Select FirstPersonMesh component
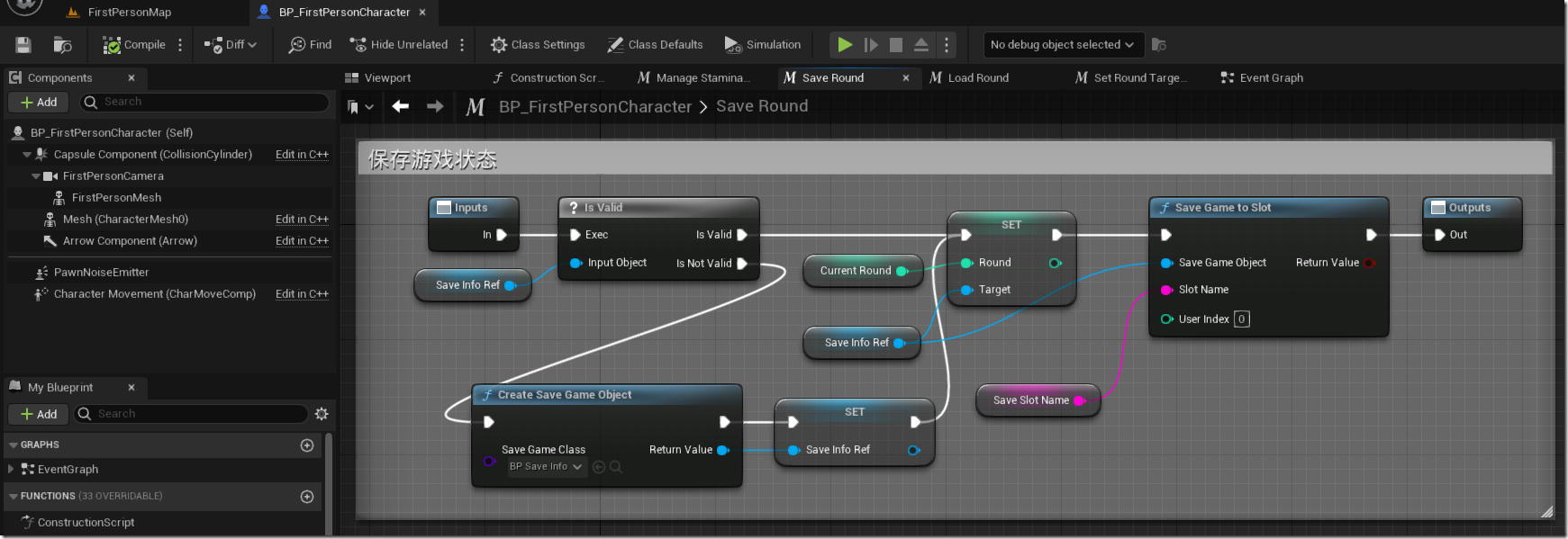The image size is (1568, 539). [x=116, y=198]
